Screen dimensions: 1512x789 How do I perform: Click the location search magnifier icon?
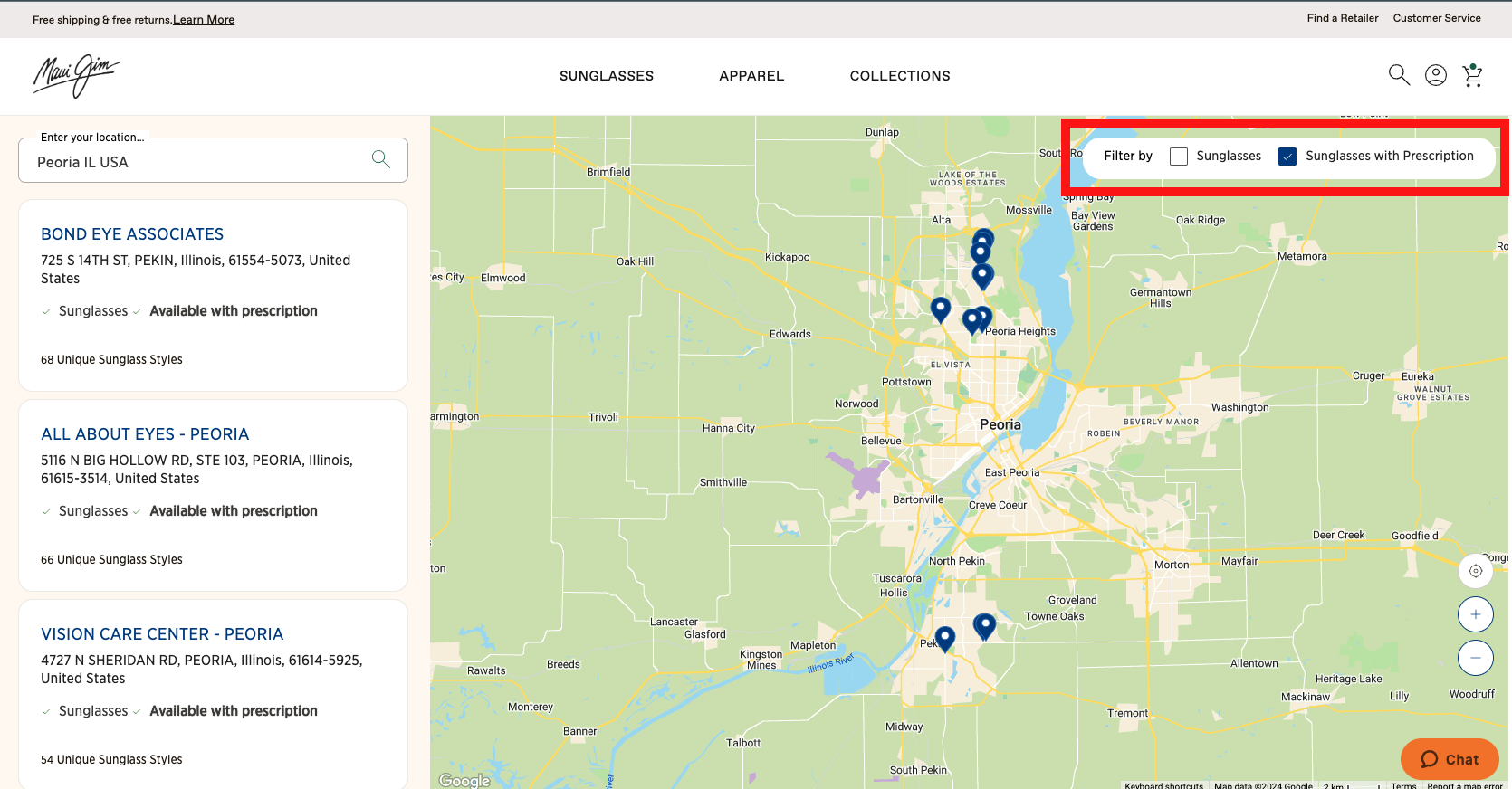(381, 160)
